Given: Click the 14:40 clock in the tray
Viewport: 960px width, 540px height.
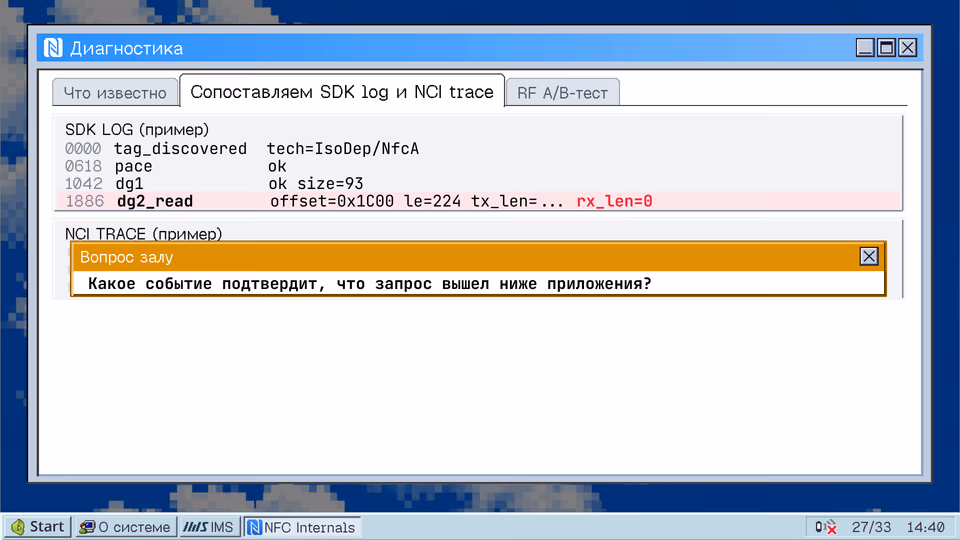Looking at the screenshot, I should pos(925,527).
